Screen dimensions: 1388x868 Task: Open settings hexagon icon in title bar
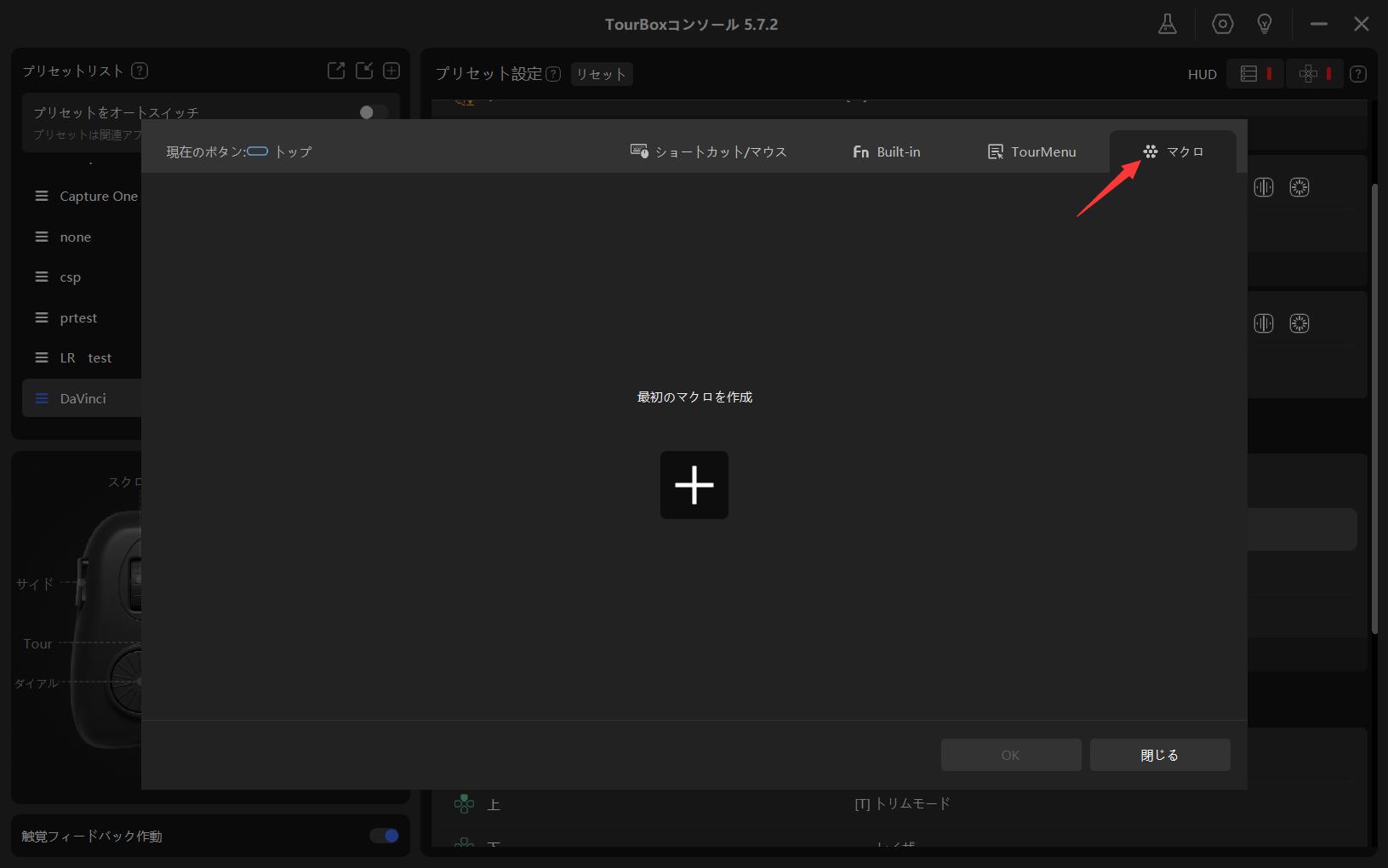click(x=1222, y=25)
